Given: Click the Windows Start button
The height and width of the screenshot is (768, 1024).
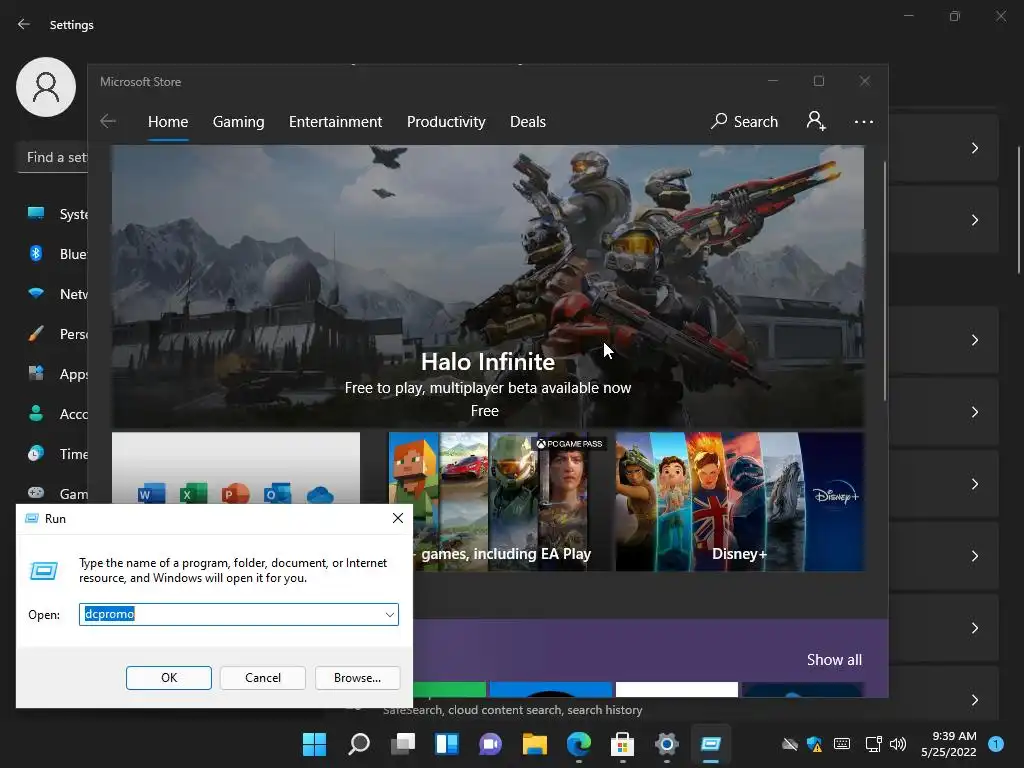Looking at the screenshot, I should [x=314, y=744].
